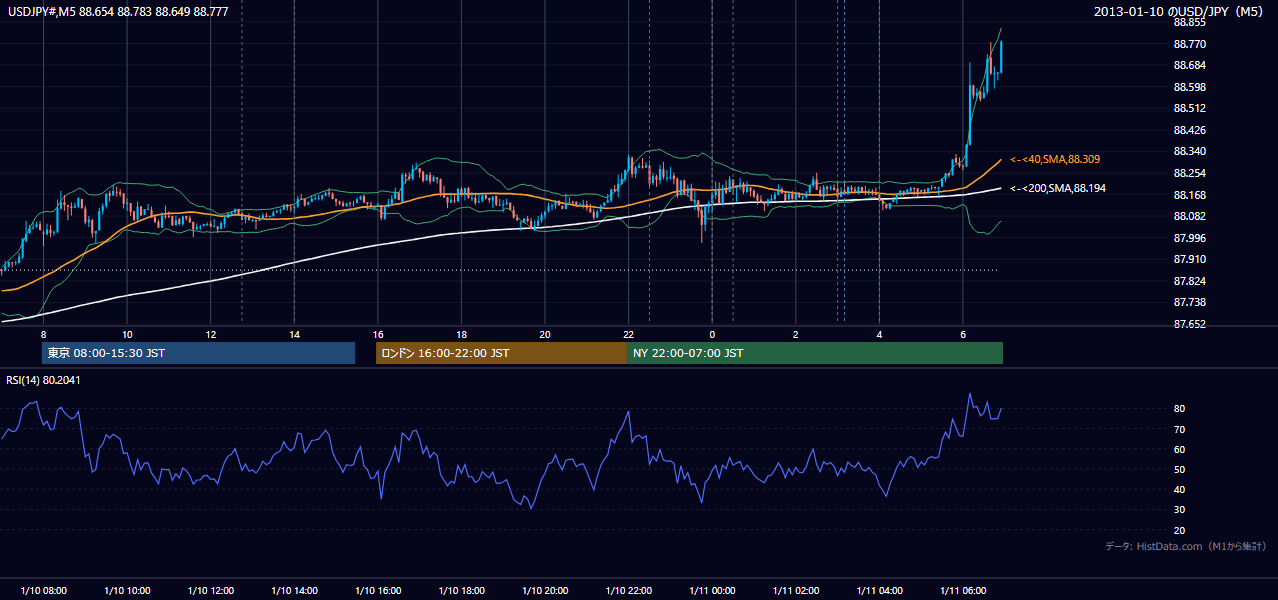Click the '1/10 10:00' date axis label
The height and width of the screenshot is (600, 1278).
point(127,591)
